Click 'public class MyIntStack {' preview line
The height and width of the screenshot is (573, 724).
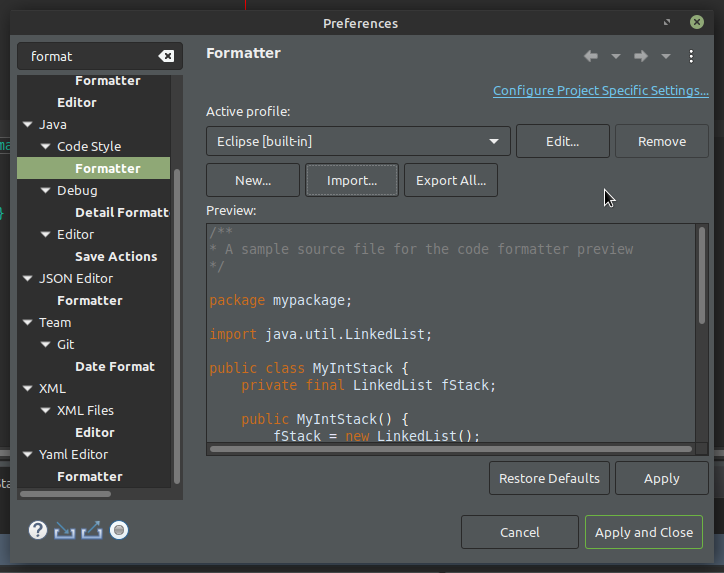click(x=308, y=368)
